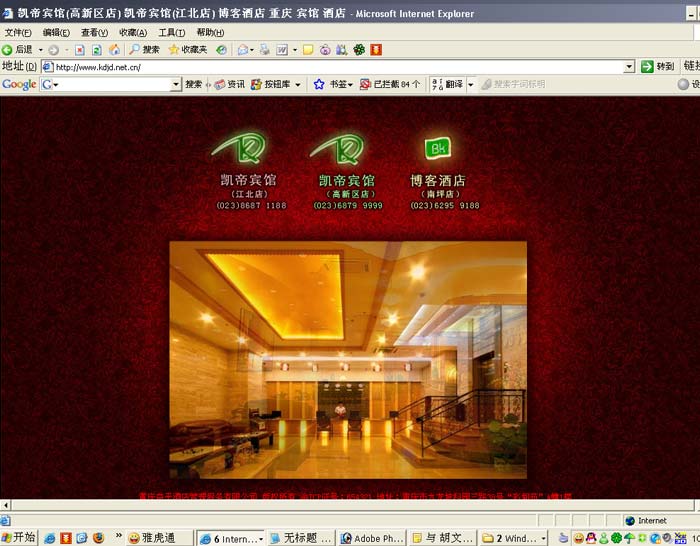
Task: Click the 凯帝宾馆 高新区店 green logo
Action: 343,150
